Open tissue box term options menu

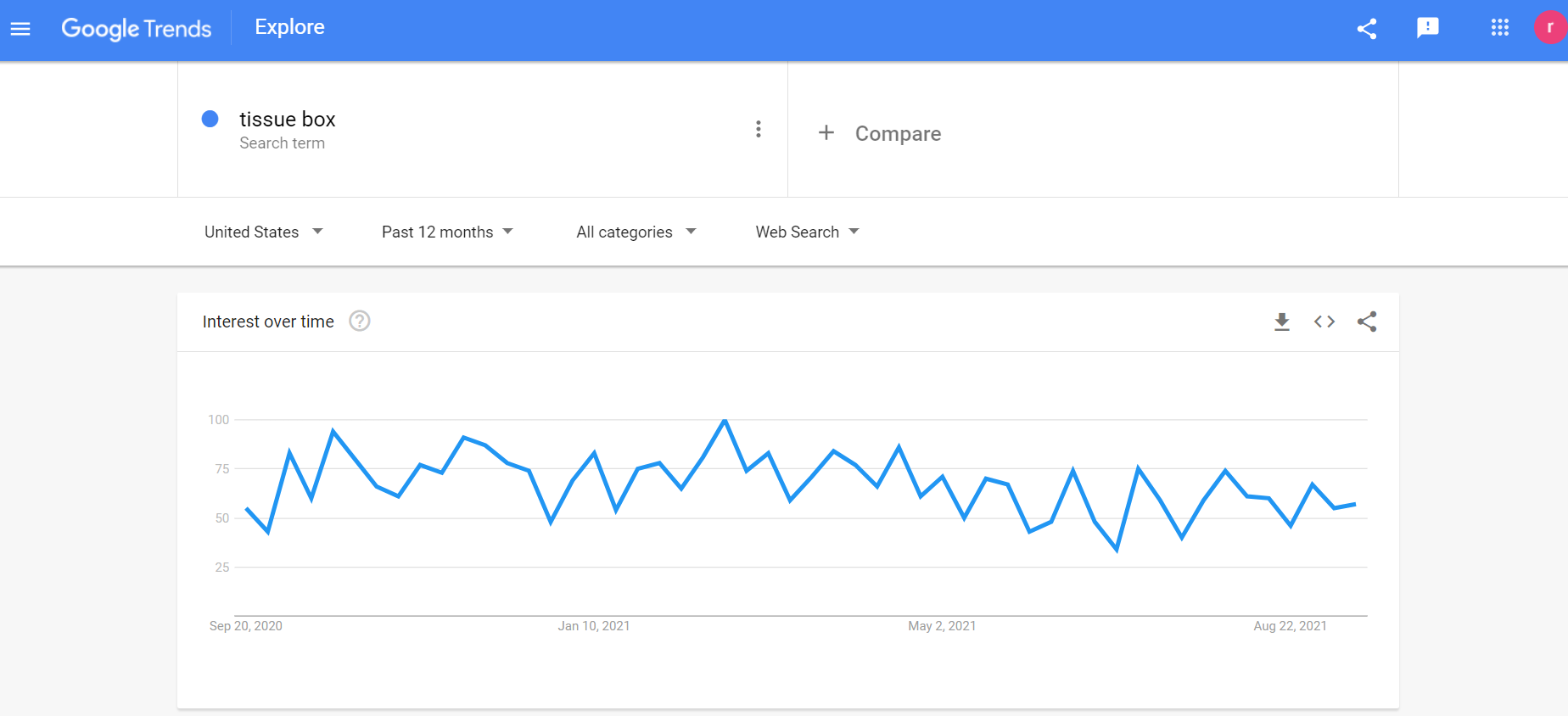[x=759, y=129]
